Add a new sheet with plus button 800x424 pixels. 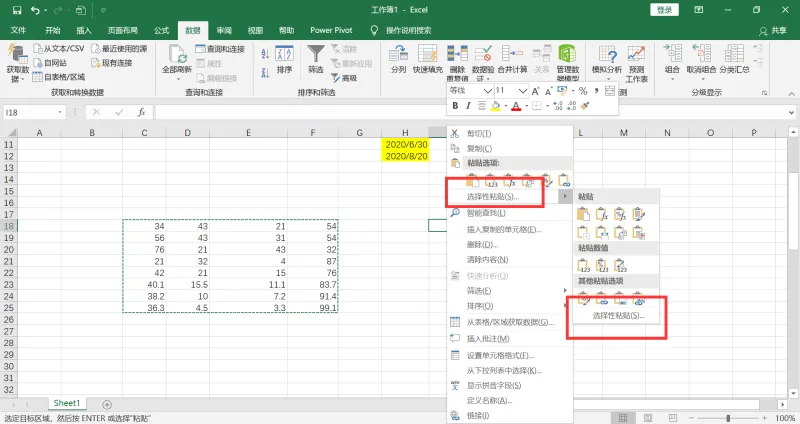click(107, 405)
